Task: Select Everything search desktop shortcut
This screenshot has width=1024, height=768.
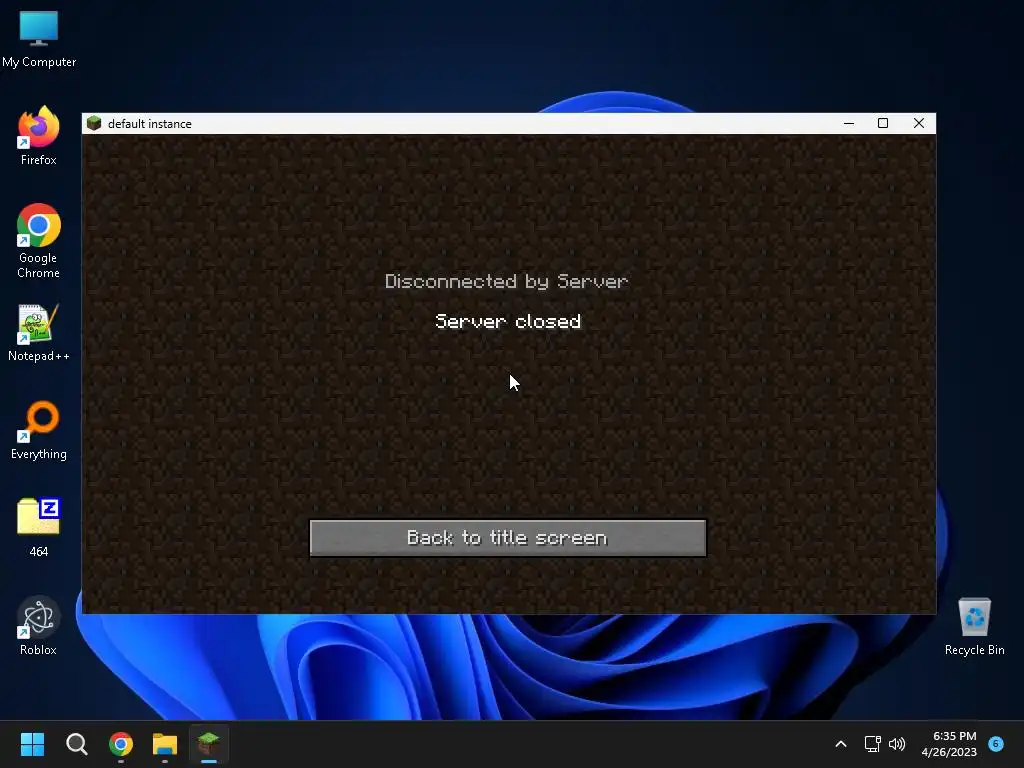Action: click(x=39, y=430)
